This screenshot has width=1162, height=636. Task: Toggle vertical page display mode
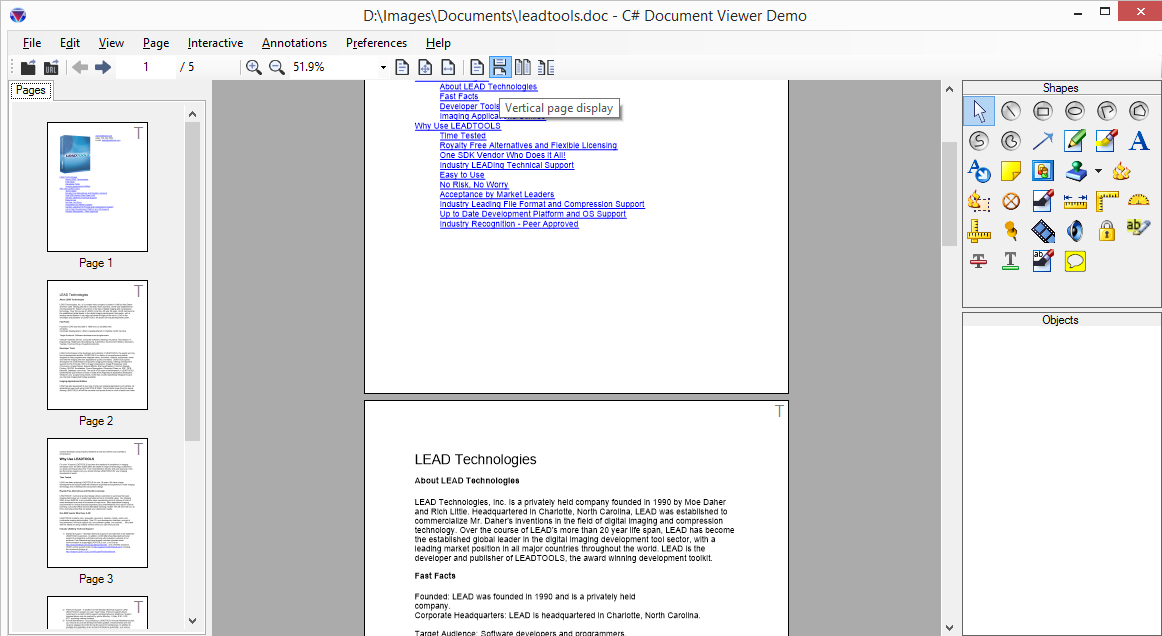click(x=499, y=67)
